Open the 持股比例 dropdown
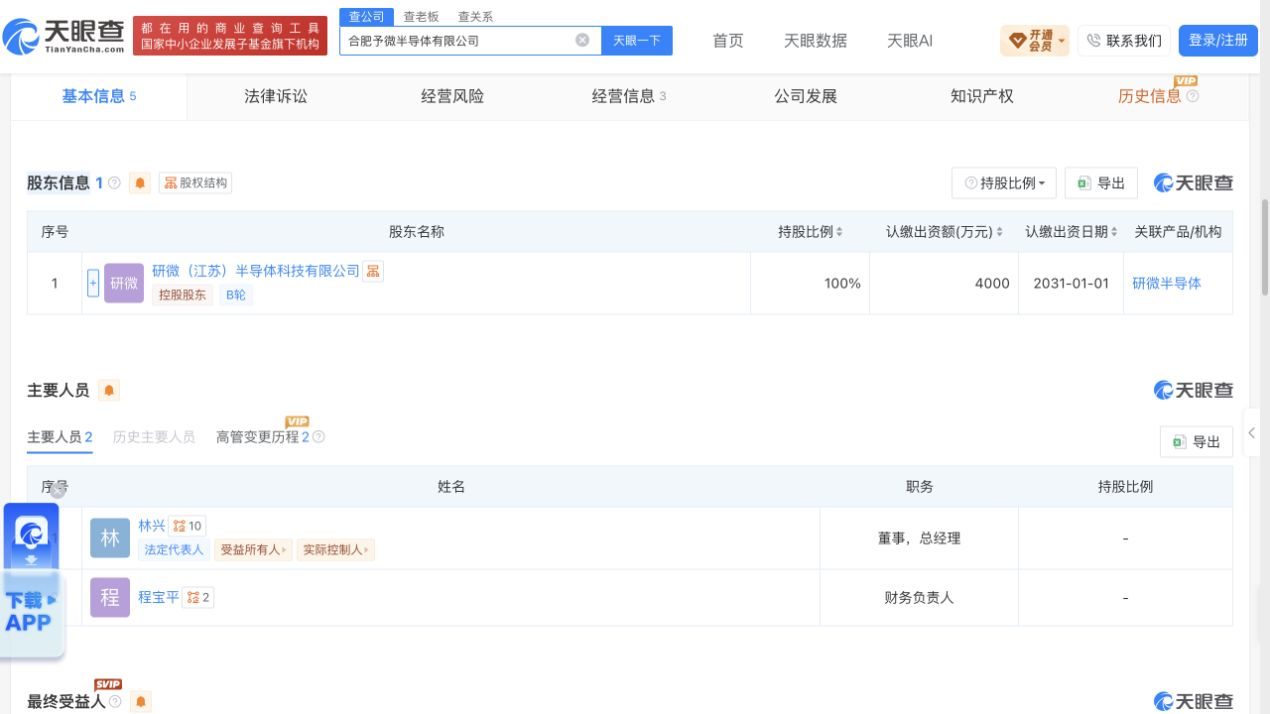The image size is (1270, 714). (1004, 183)
